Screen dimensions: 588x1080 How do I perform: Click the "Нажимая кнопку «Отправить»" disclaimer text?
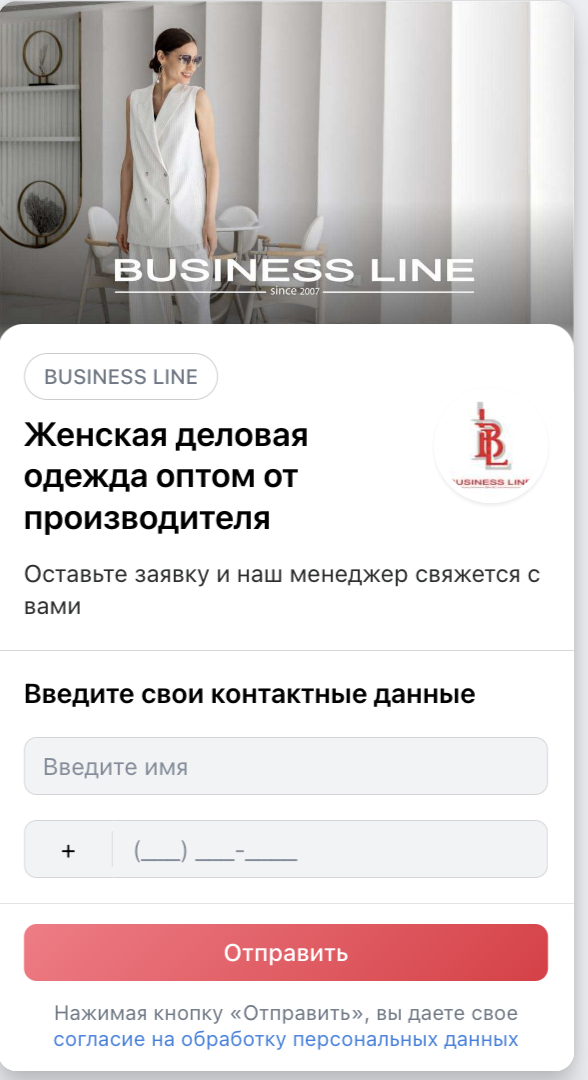point(286,1013)
